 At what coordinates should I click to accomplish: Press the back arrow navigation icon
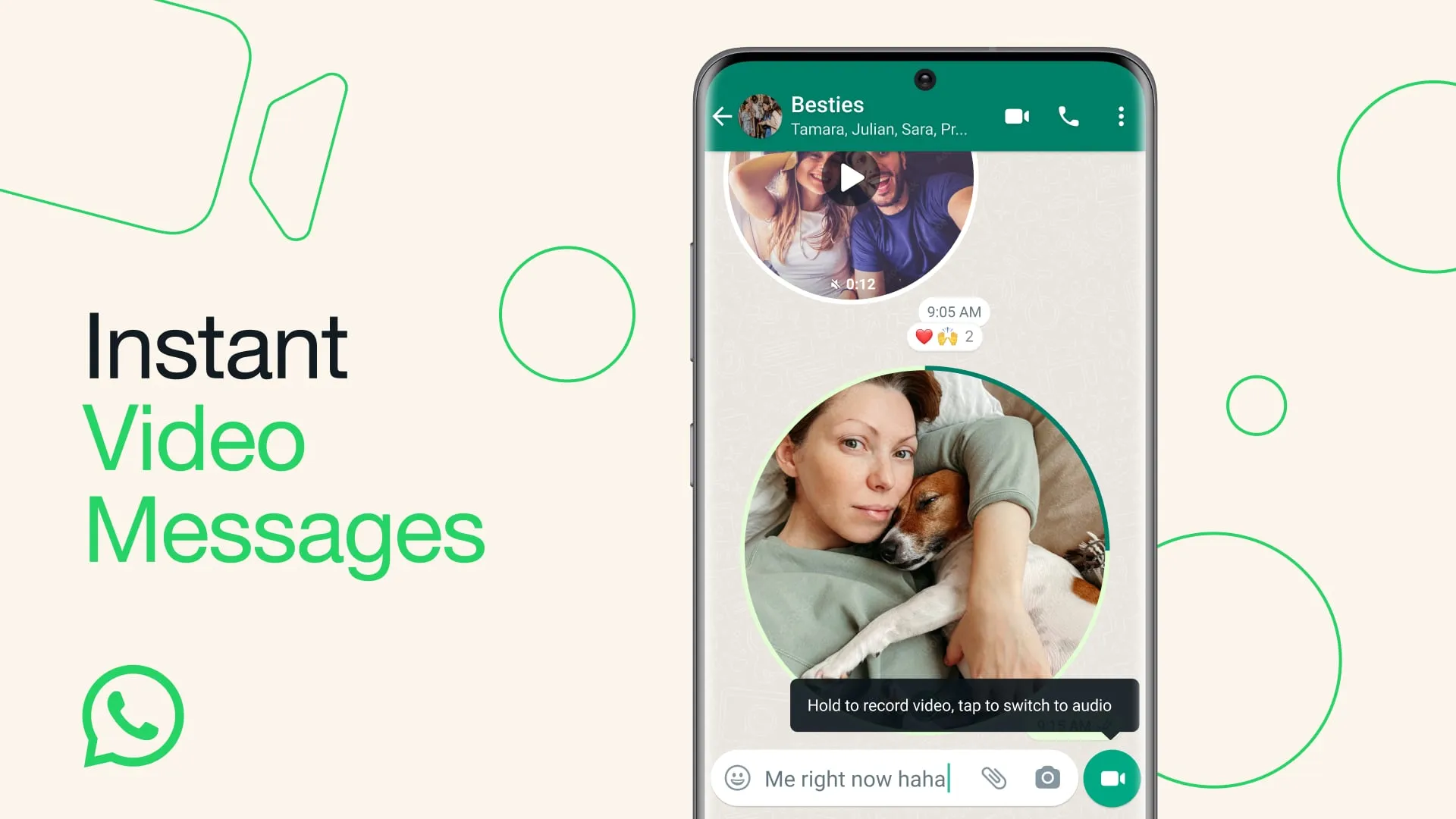723,114
